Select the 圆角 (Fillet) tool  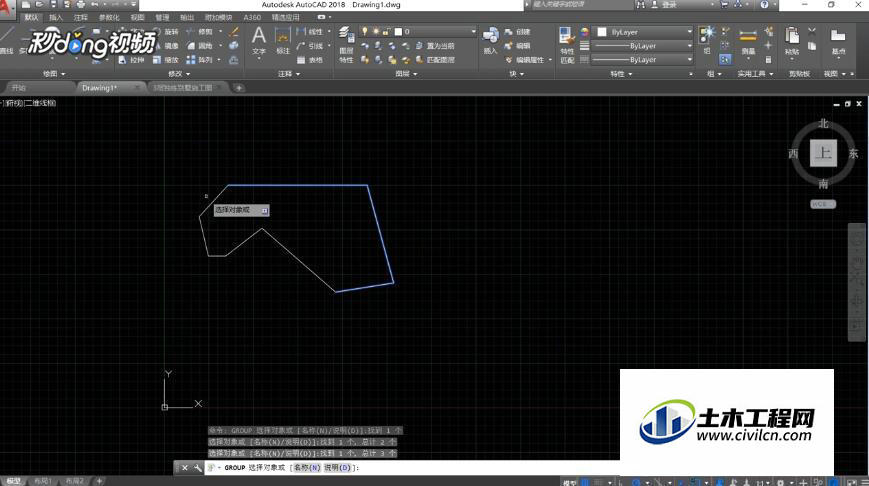coord(200,46)
